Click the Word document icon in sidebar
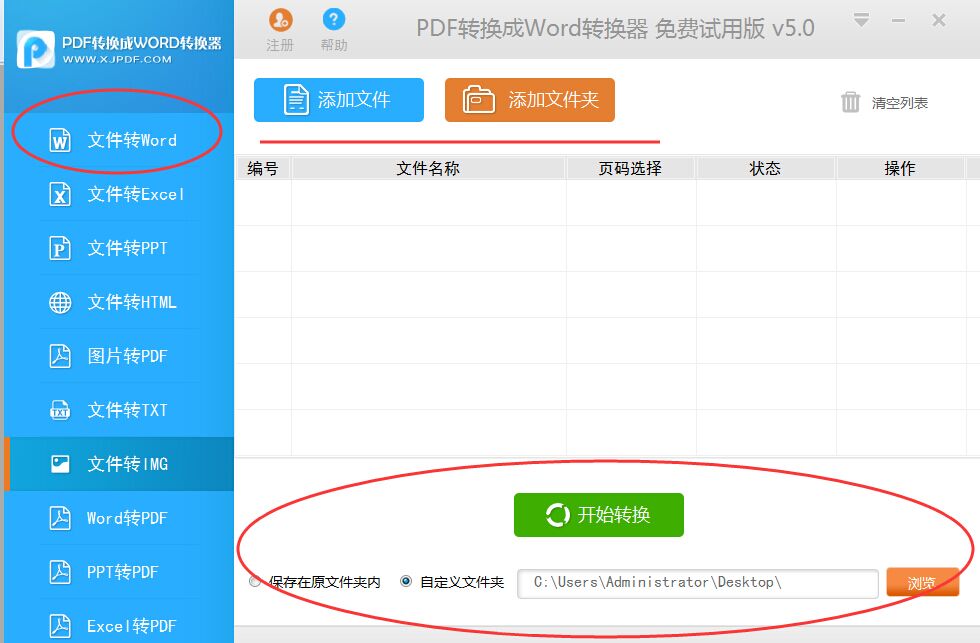 [60, 140]
